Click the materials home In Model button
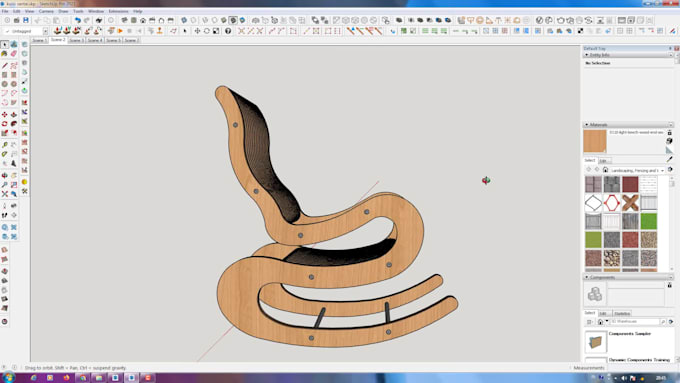 [605, 170]
